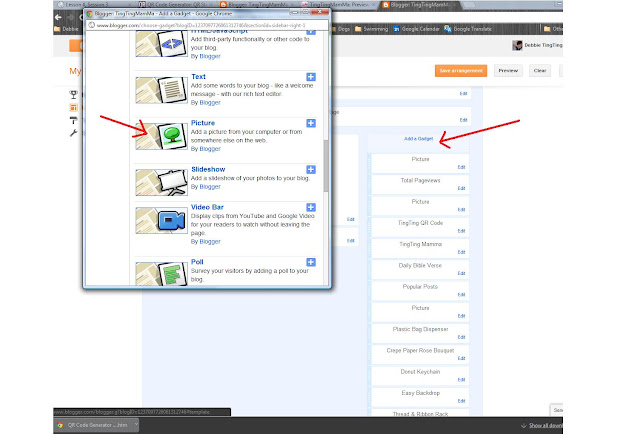640x434 pixels.
Task: Open the Text gadget title link
Action: [x=198, y=77]
